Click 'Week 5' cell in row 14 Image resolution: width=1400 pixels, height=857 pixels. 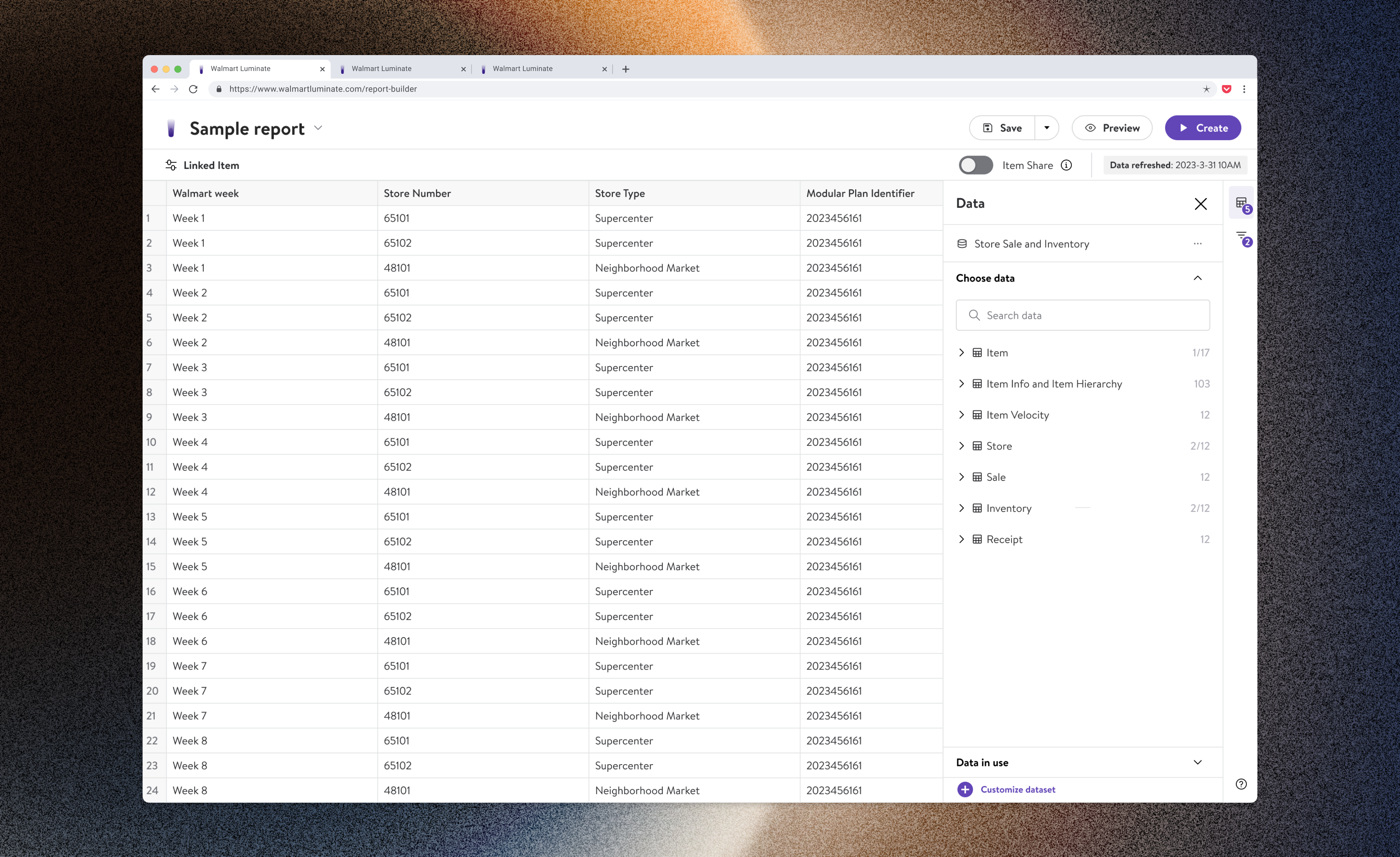point(271,541)
